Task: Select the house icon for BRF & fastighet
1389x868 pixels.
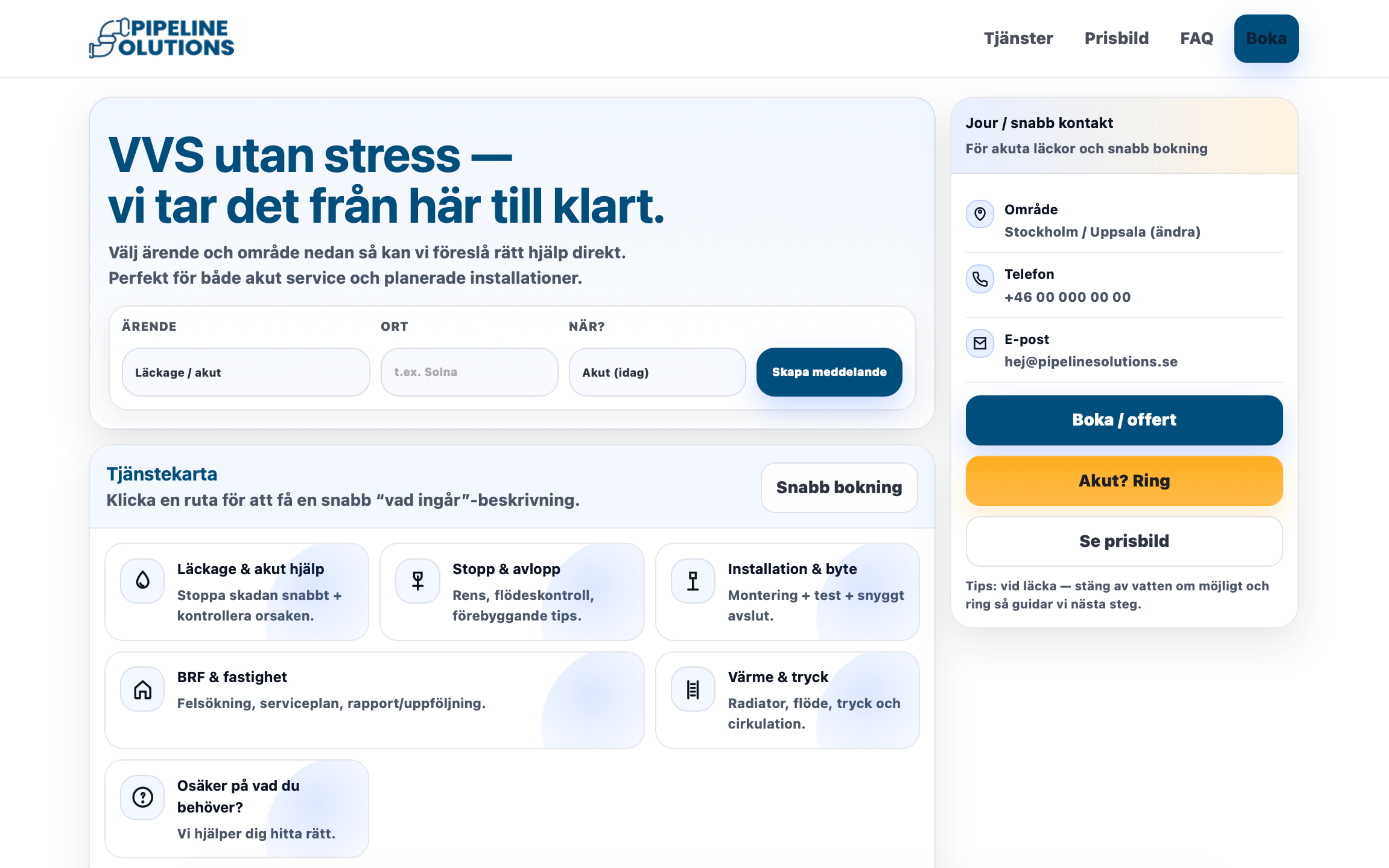Action: point(142,688)
